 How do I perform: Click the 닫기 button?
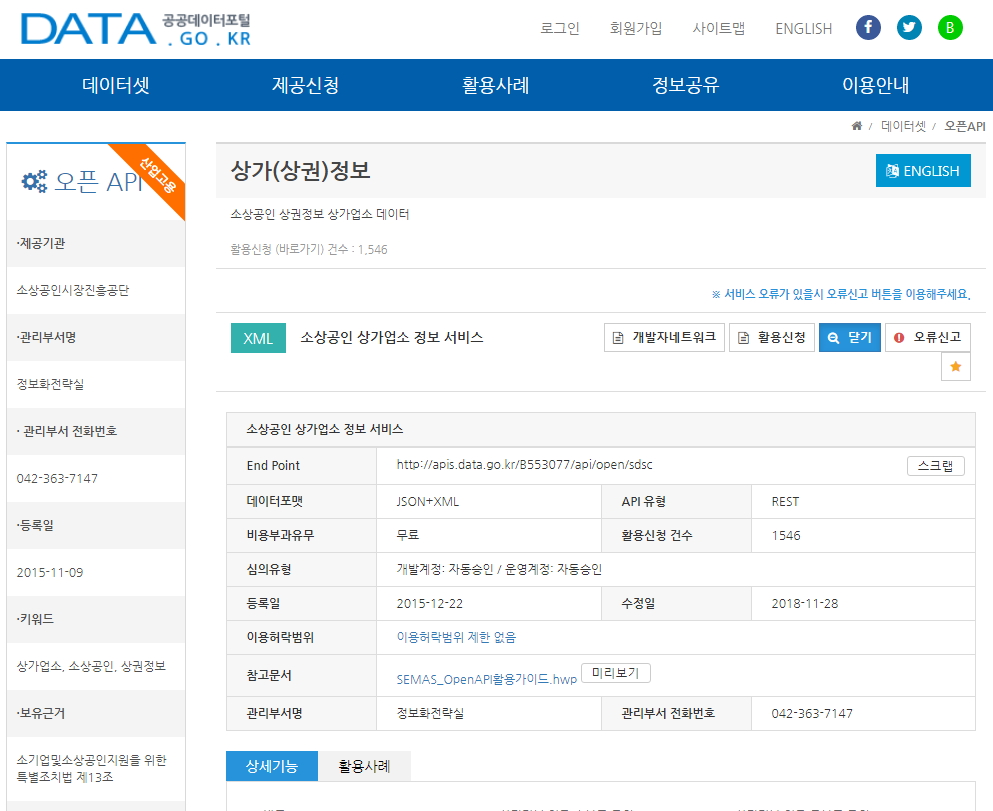pos(849,337)
